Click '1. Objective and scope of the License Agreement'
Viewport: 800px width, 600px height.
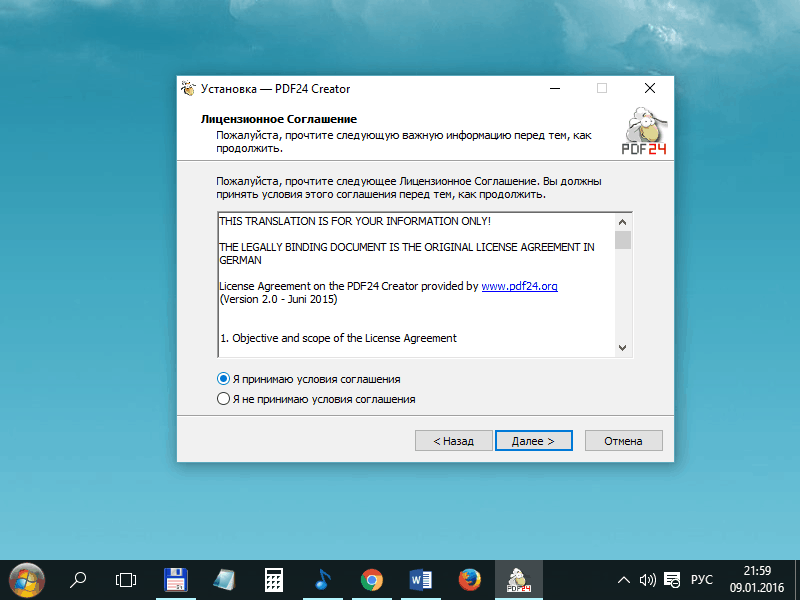[x=338, y=338]
